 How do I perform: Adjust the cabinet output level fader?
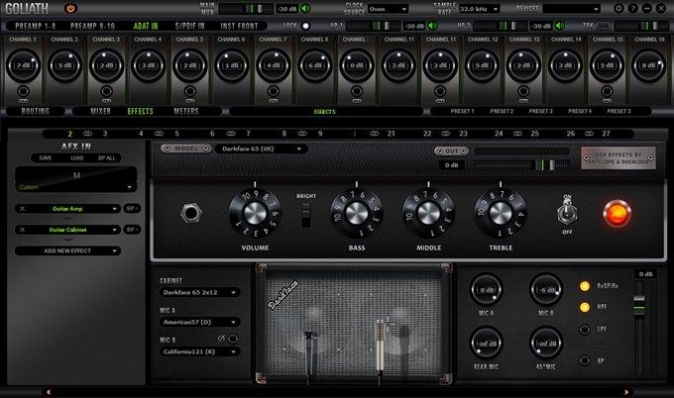pos(639,304)
